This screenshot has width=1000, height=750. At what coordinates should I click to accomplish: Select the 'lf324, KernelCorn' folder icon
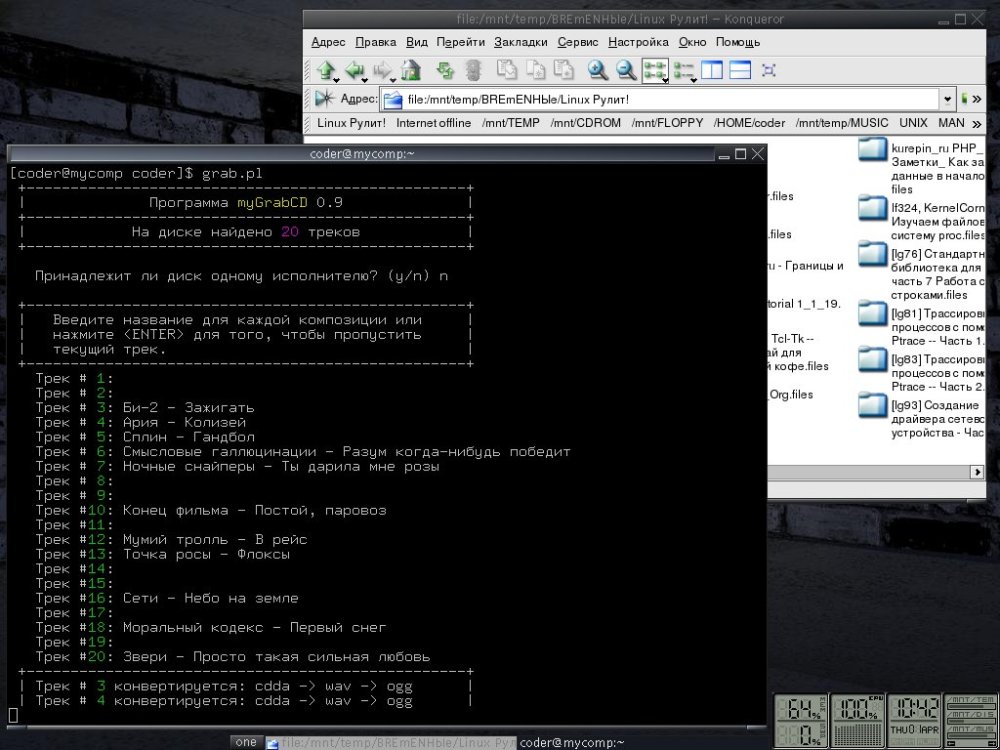point(872,209)
